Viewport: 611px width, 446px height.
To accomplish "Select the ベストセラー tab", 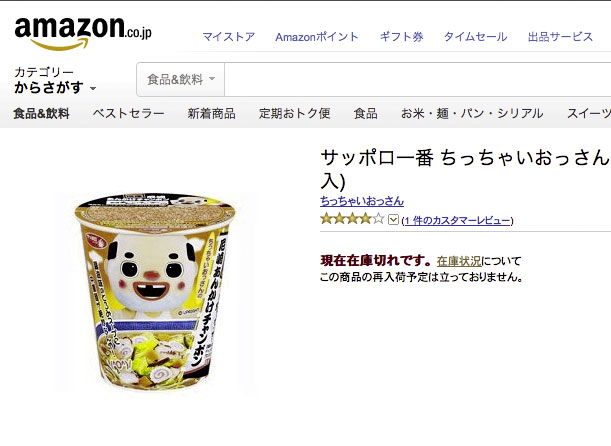I will click(x=129, y=113).
